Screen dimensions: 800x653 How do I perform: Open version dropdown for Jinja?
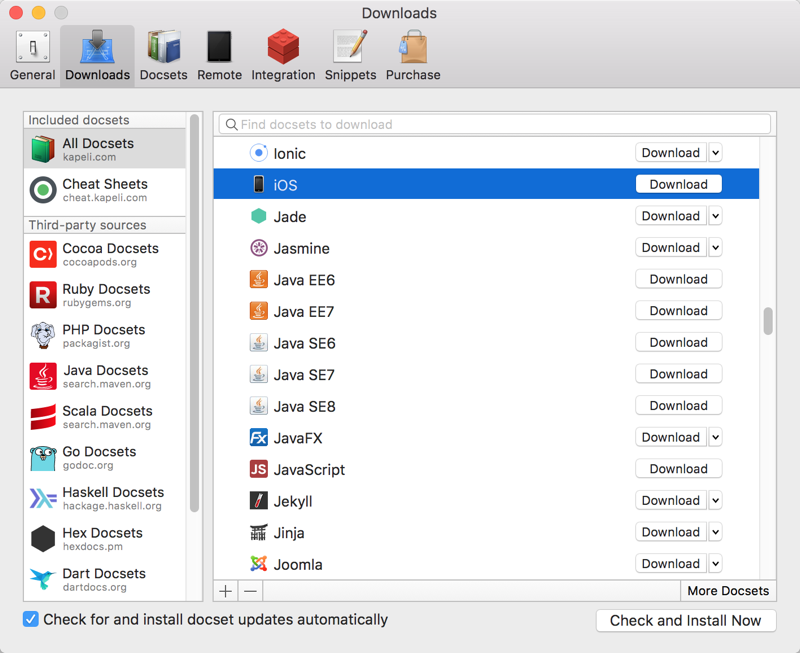coord(715,532)
